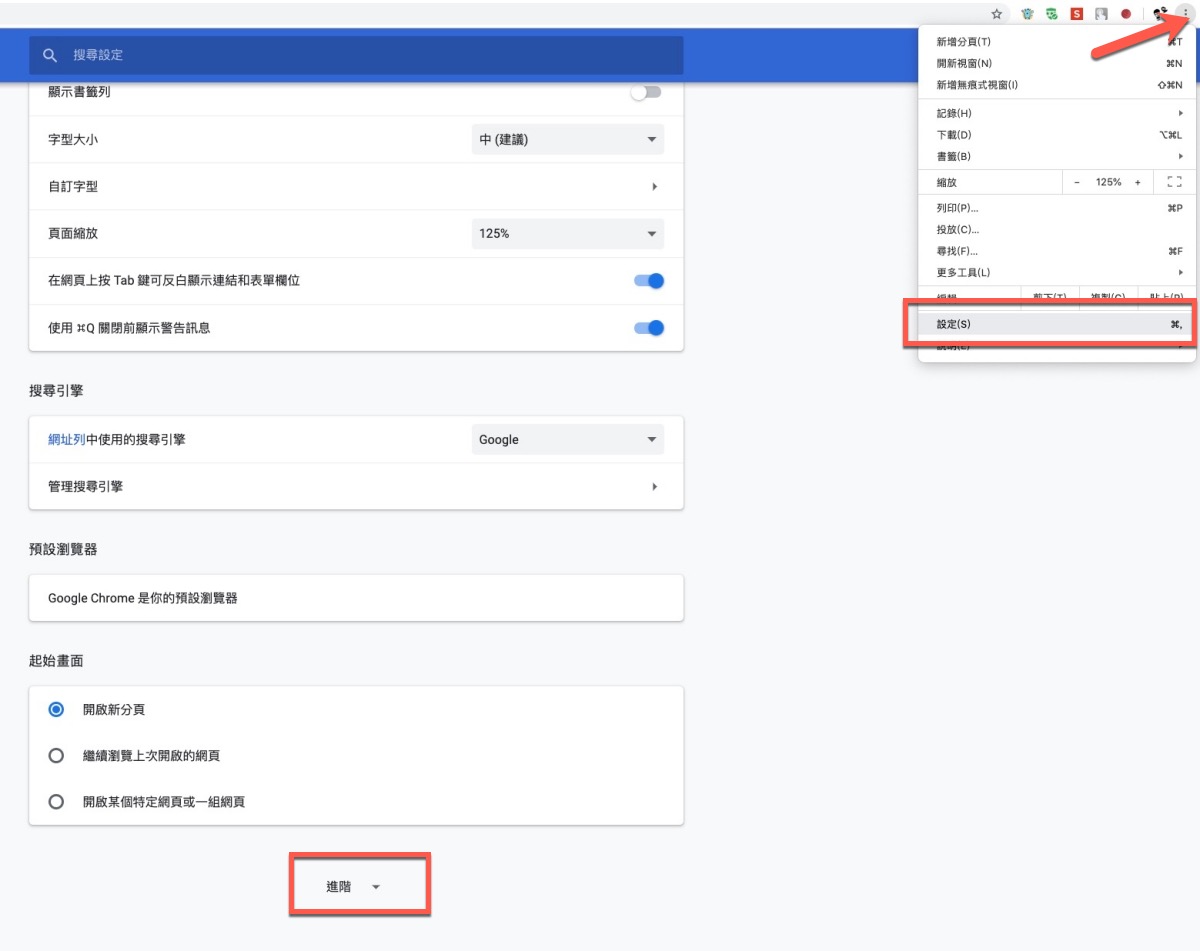
Task: Click the bookmark star icon
Action: coord(996,14)
